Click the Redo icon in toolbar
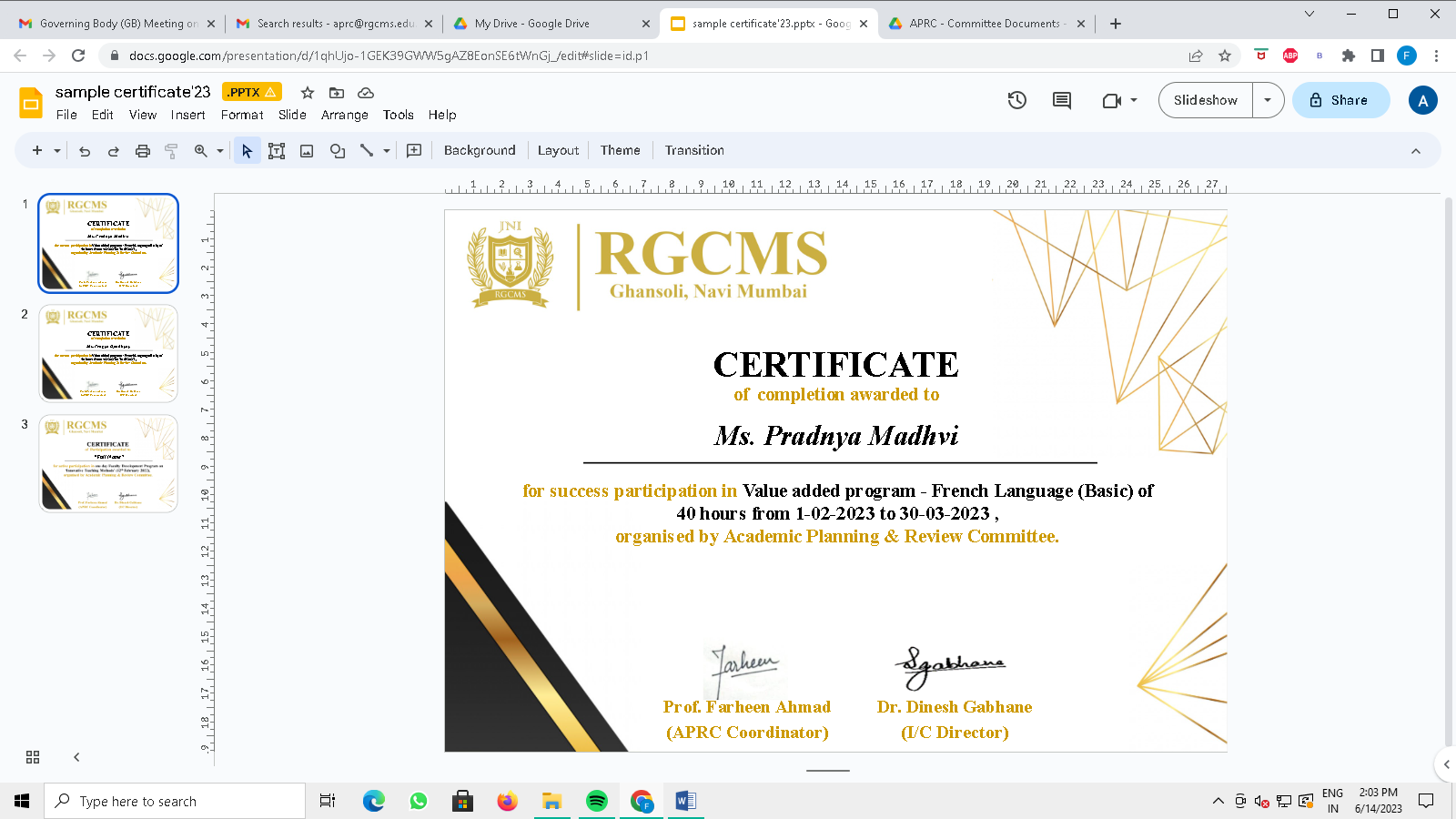Viewport: 1456px width, 819px height. pyautogui.click(x=114, y=151)
